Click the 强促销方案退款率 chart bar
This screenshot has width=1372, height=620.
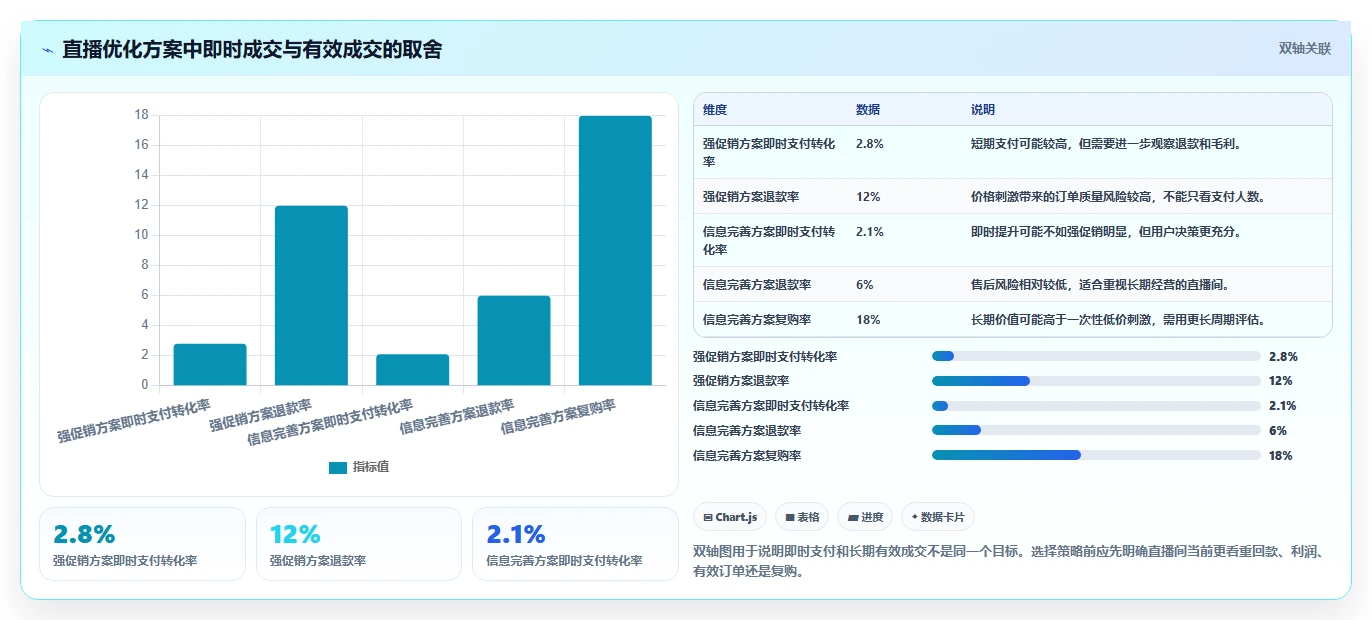point(311,295)
